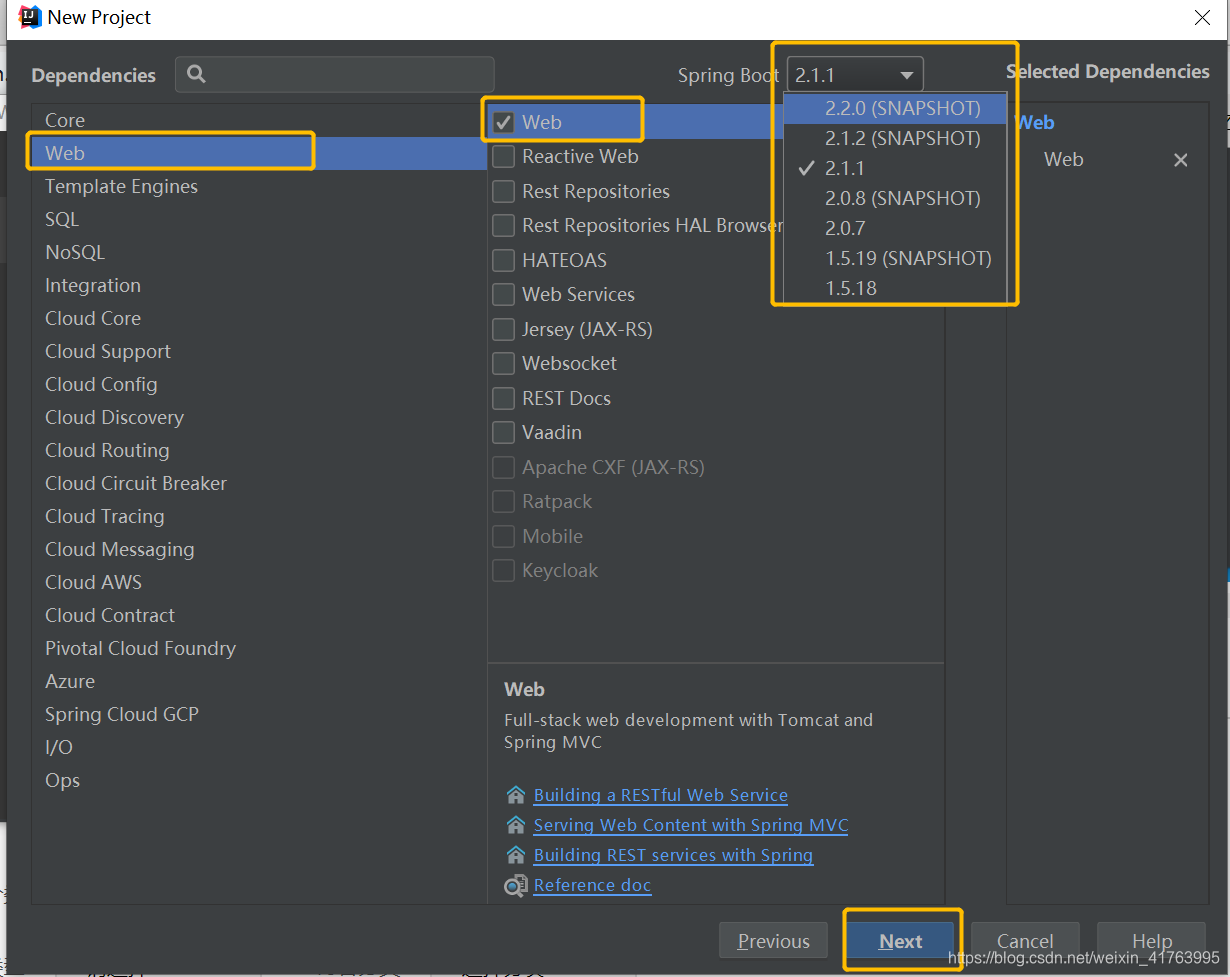Select the Core dependency category

pyautogui.click(x=259, y=120)
